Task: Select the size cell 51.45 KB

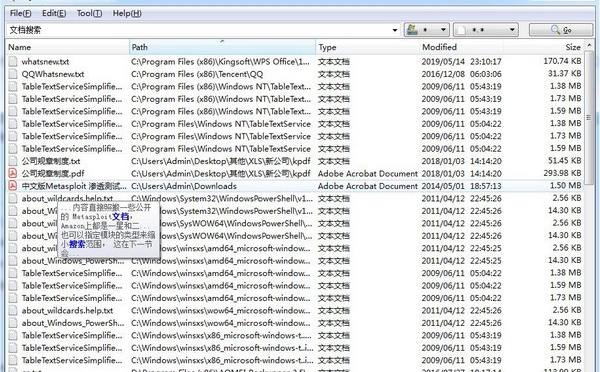Action: coord(564,160)
